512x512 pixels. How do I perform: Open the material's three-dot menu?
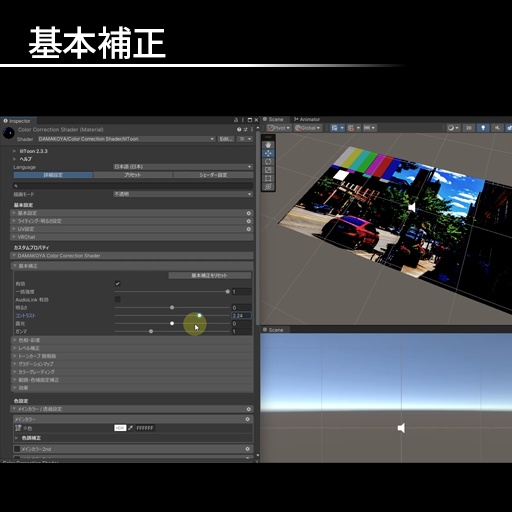(x=252, y=129)
